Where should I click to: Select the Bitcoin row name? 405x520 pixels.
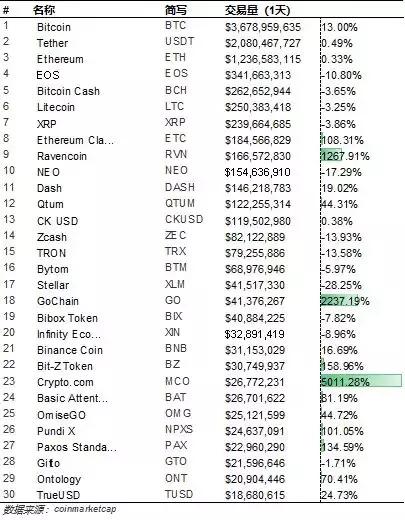click(x=54, y=27)
